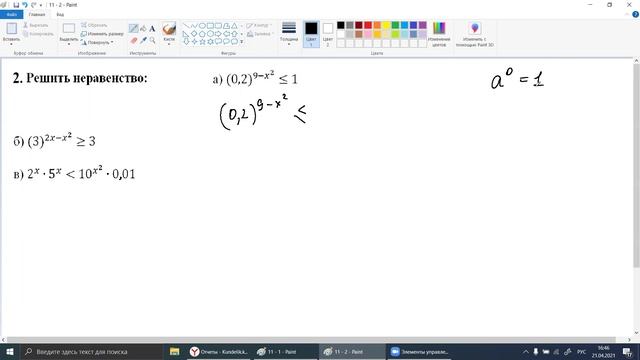The height and width of the screenshot is (360, 640).
Task: Click the Resize (Изменить размер) command
Action: coord(102,34)
